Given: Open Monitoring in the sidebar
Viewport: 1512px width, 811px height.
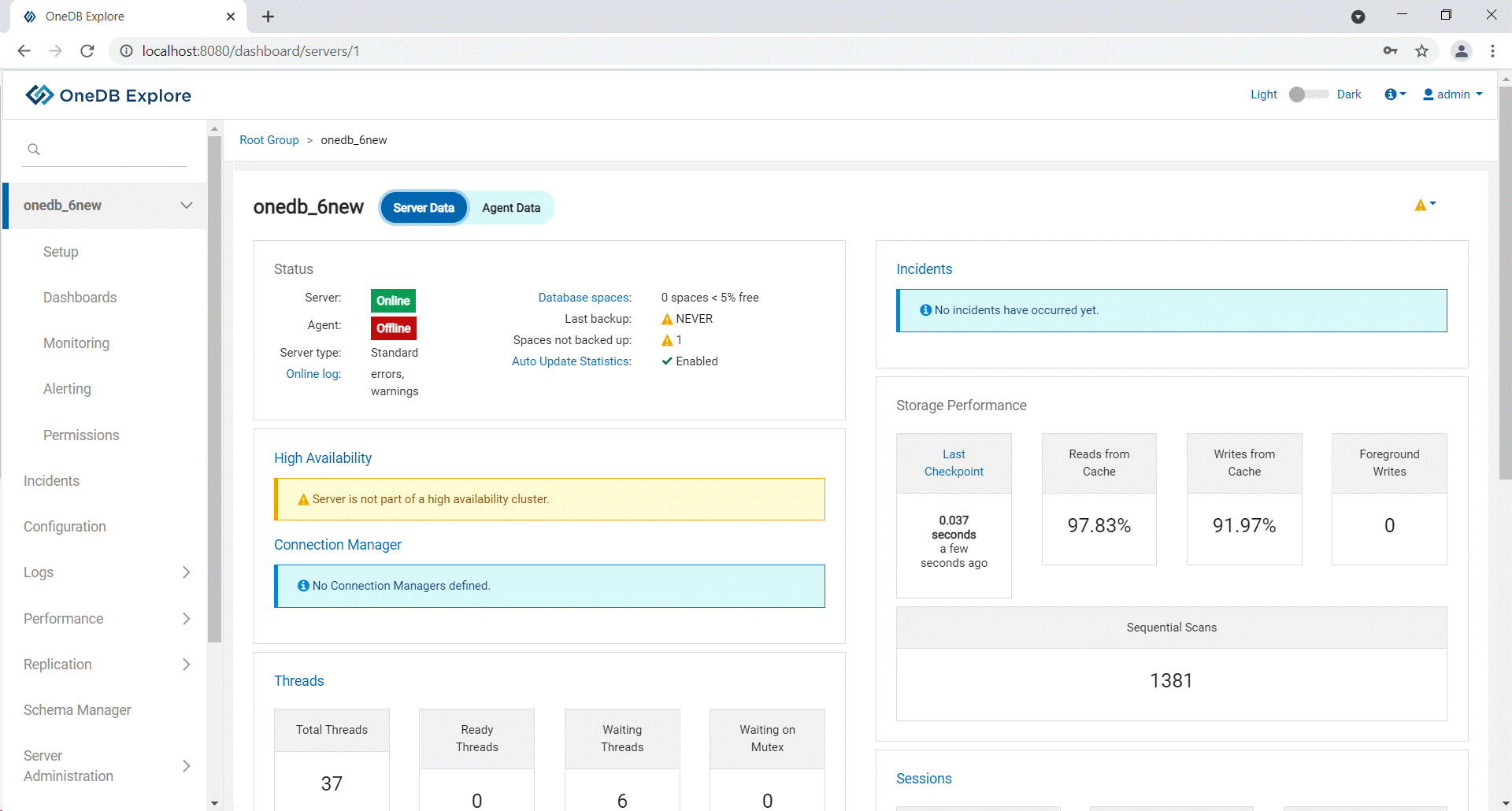Looking at the screenshot, I should (76, 343).
